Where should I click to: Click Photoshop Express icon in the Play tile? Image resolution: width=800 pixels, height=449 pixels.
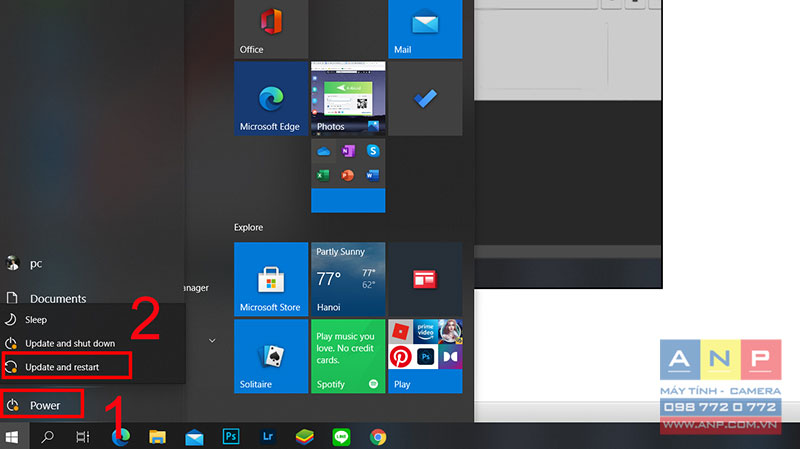[x=426, y=357]
